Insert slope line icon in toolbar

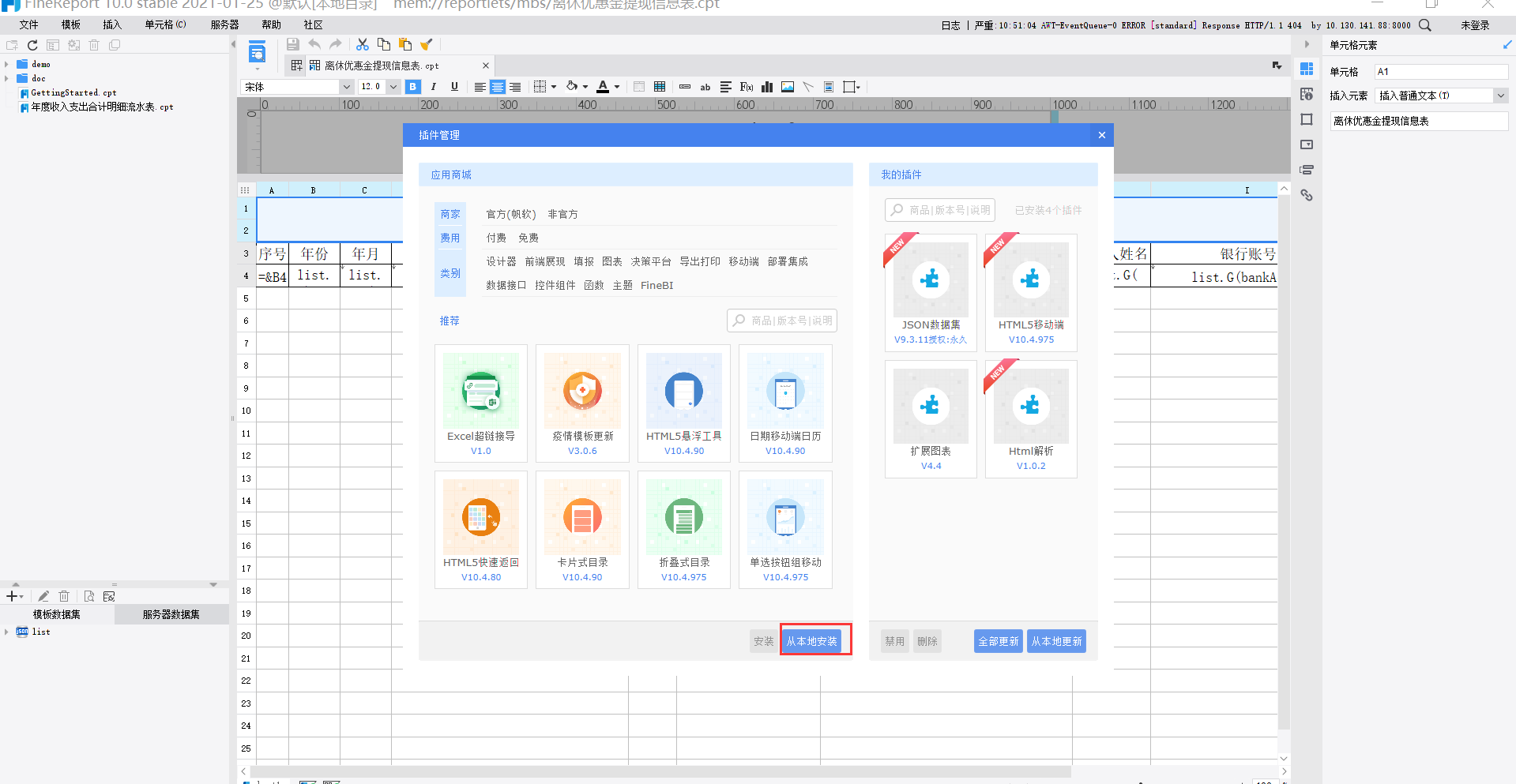coord(808,87)
